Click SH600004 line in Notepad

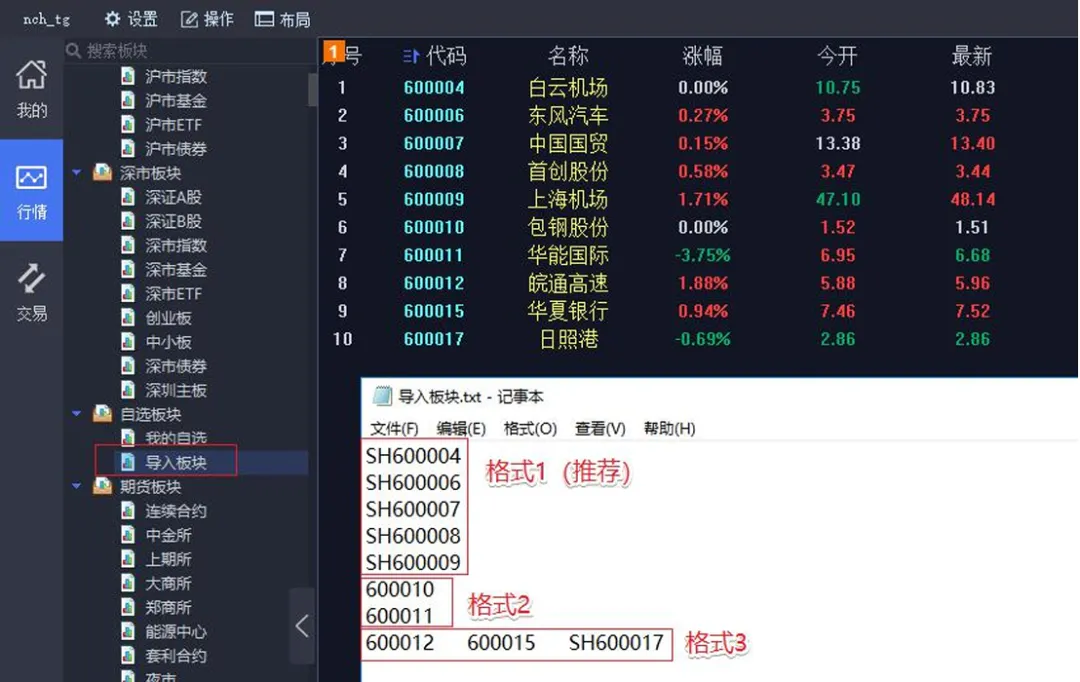pos(413,456)
